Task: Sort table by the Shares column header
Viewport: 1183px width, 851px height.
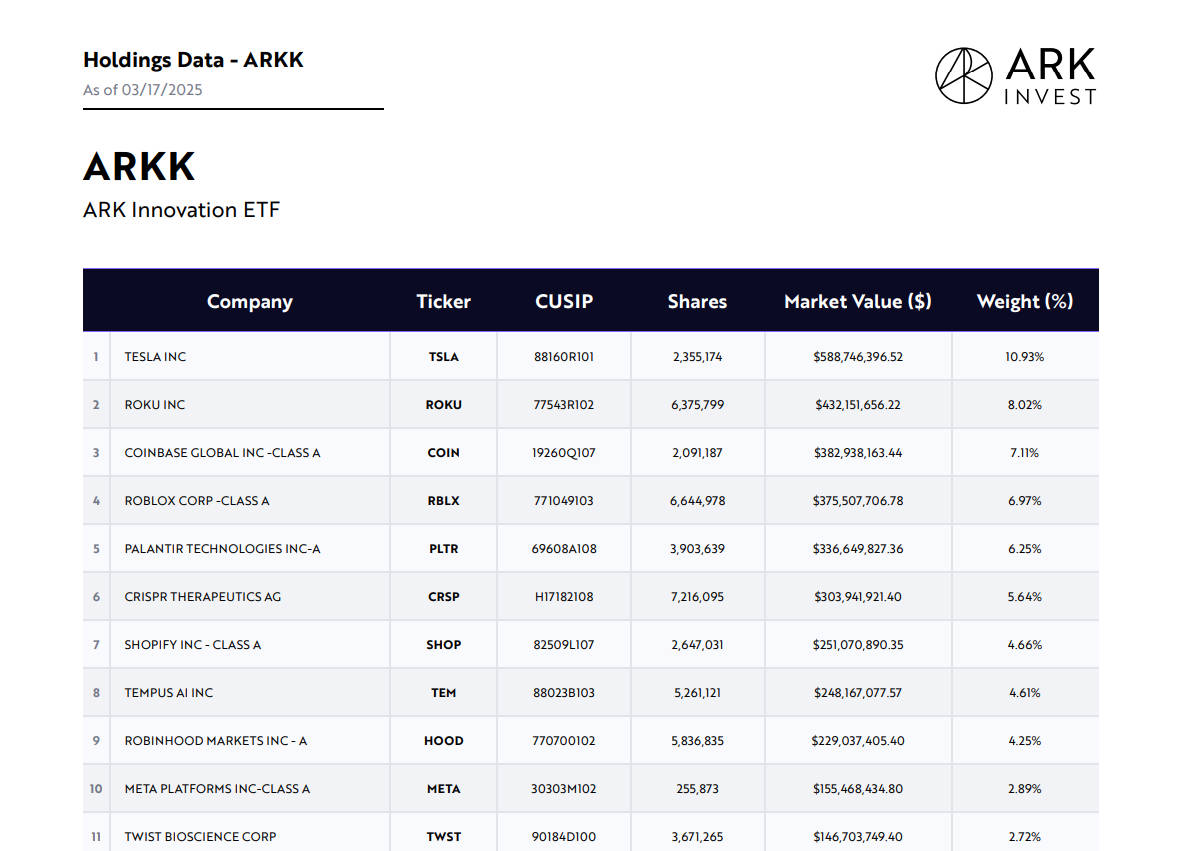Action: 697,300
